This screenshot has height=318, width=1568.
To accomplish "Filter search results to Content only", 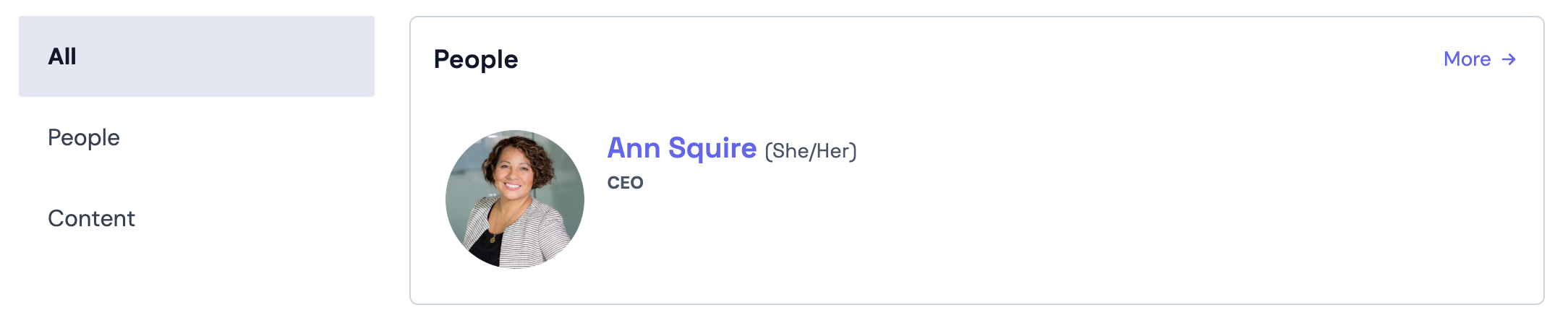I will click(91, 218).
